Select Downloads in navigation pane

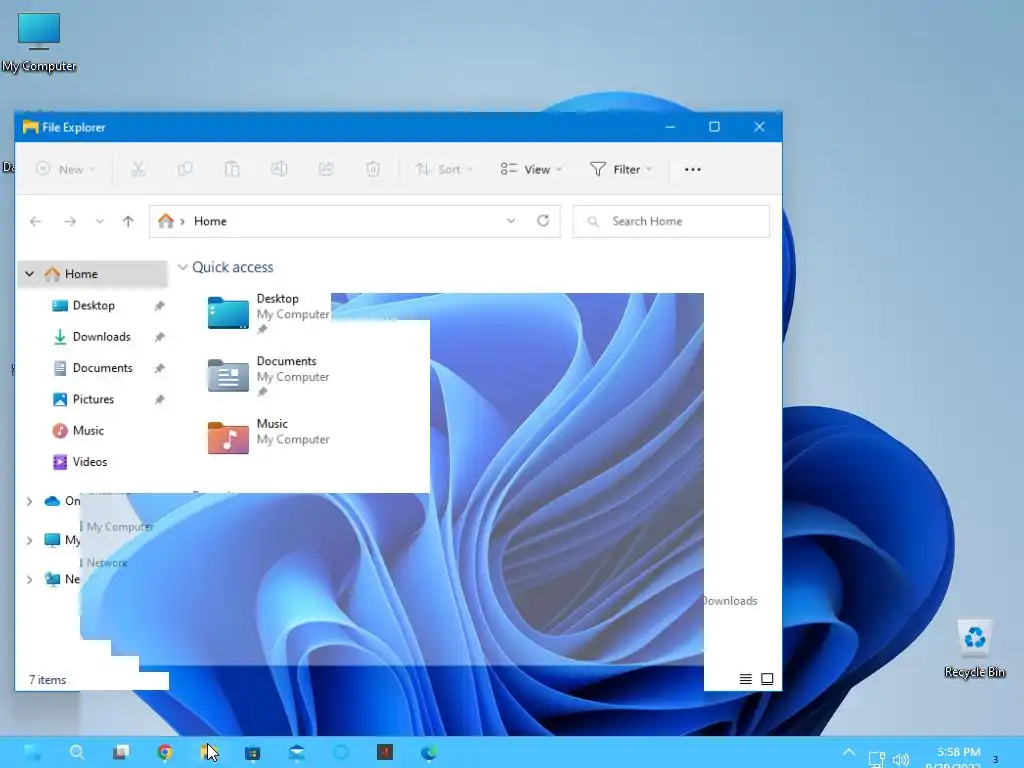(x=101, y=337)
